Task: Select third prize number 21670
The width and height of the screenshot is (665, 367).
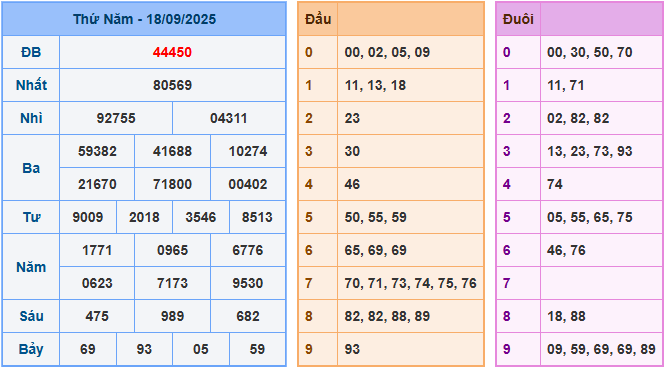Action: (97, 185)
